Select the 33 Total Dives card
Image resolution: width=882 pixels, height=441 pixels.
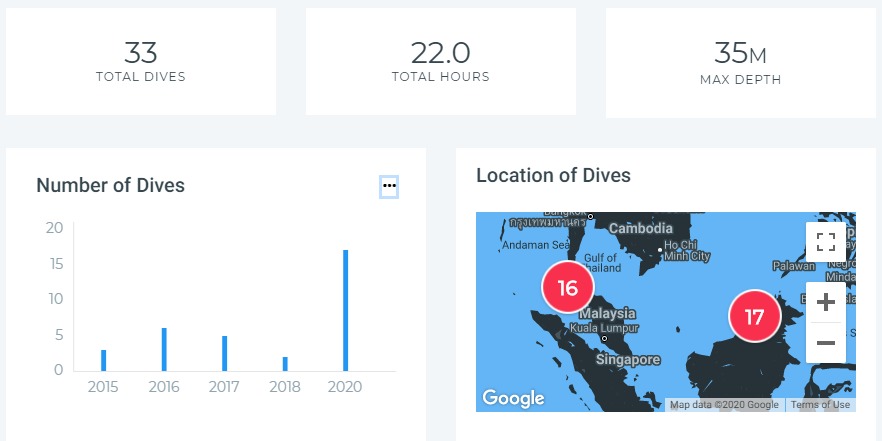pos(141,61)
